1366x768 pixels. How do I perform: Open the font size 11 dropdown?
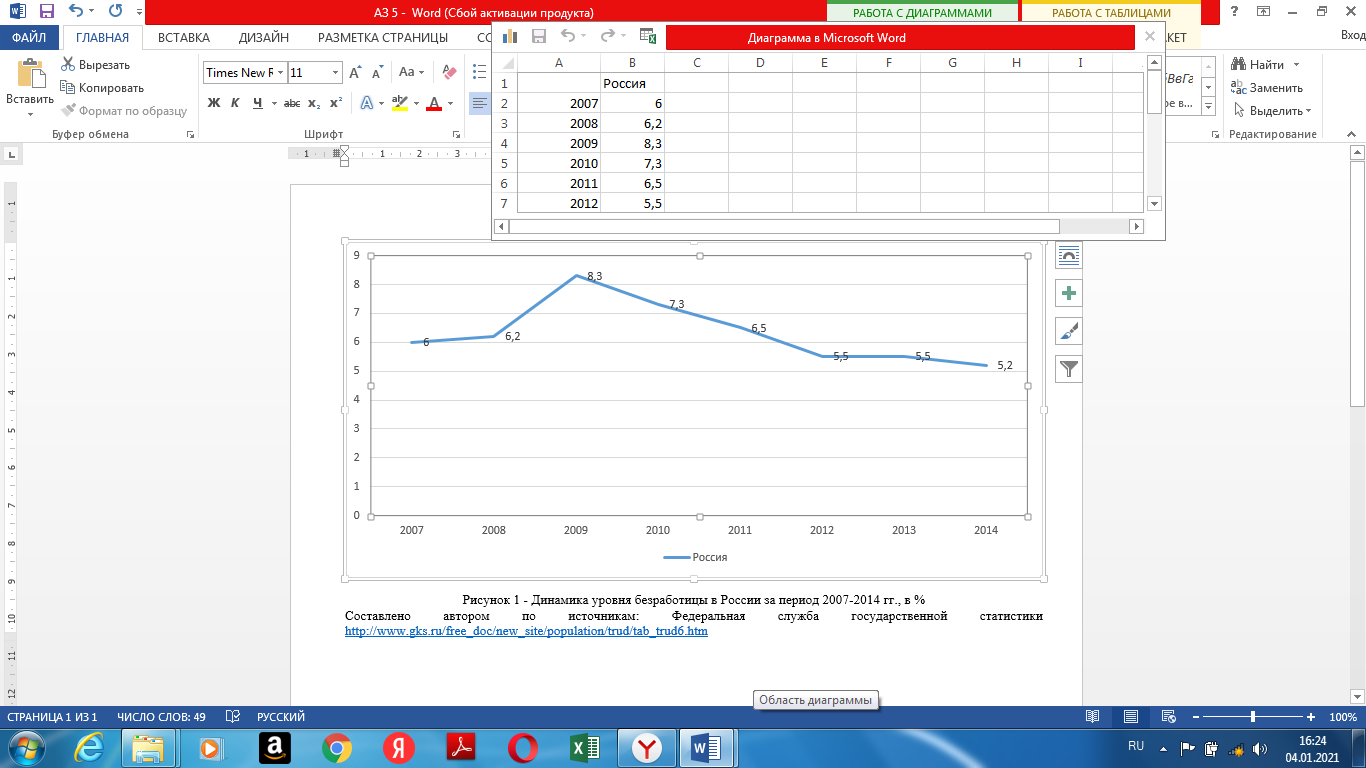click(335, 73)
